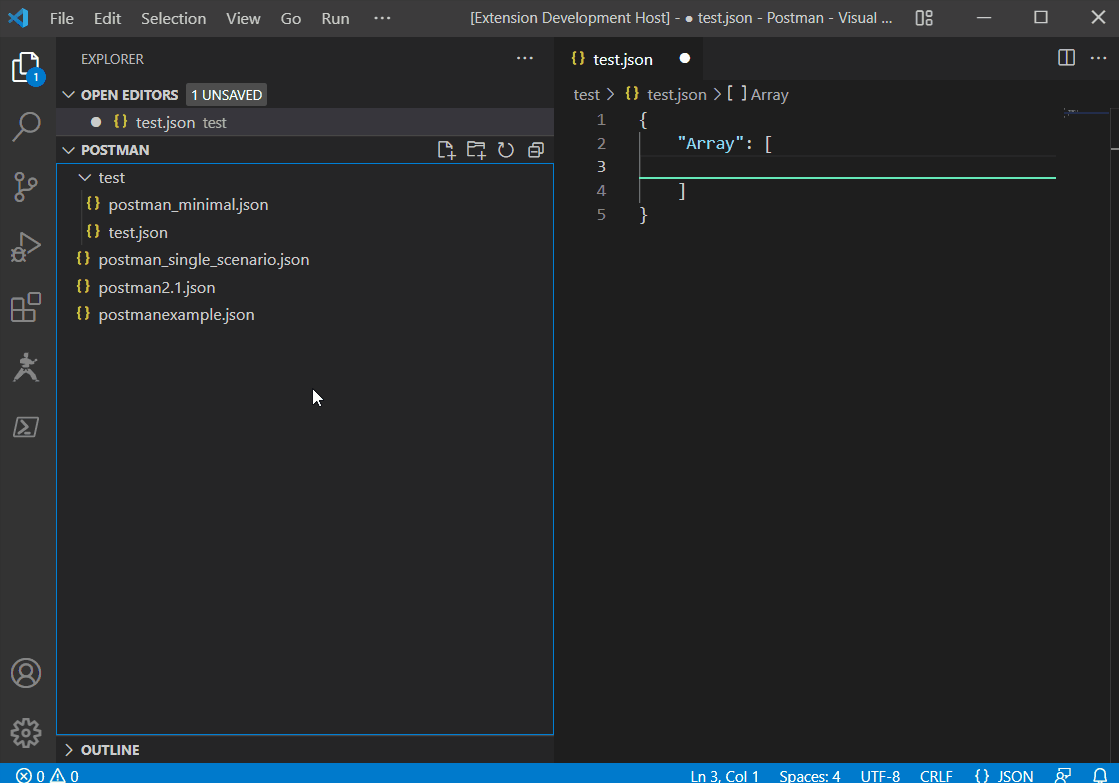Image resolution: width=1119 pixels, height=783 pixels.
Task: Click line number 5 in gutter
Action: click(601, 215)
